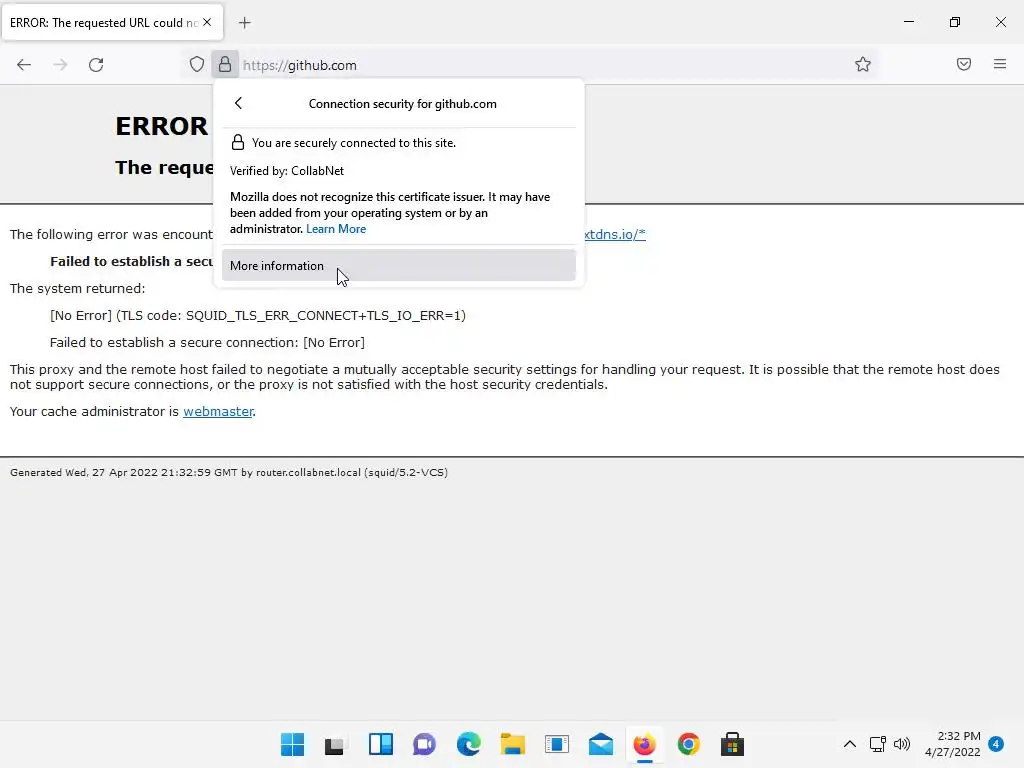Open the network status tray icon

pos(878,744)
